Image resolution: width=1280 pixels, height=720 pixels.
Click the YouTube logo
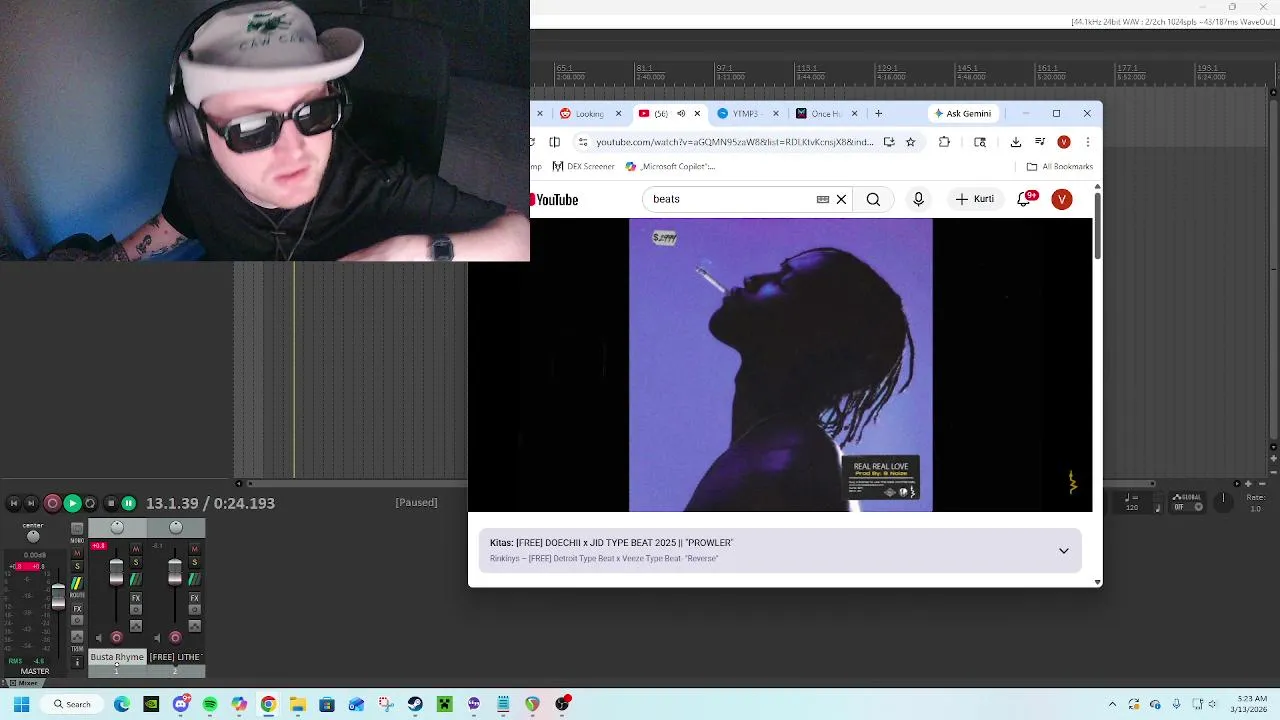pyautogui.click(x=555, y=200)
